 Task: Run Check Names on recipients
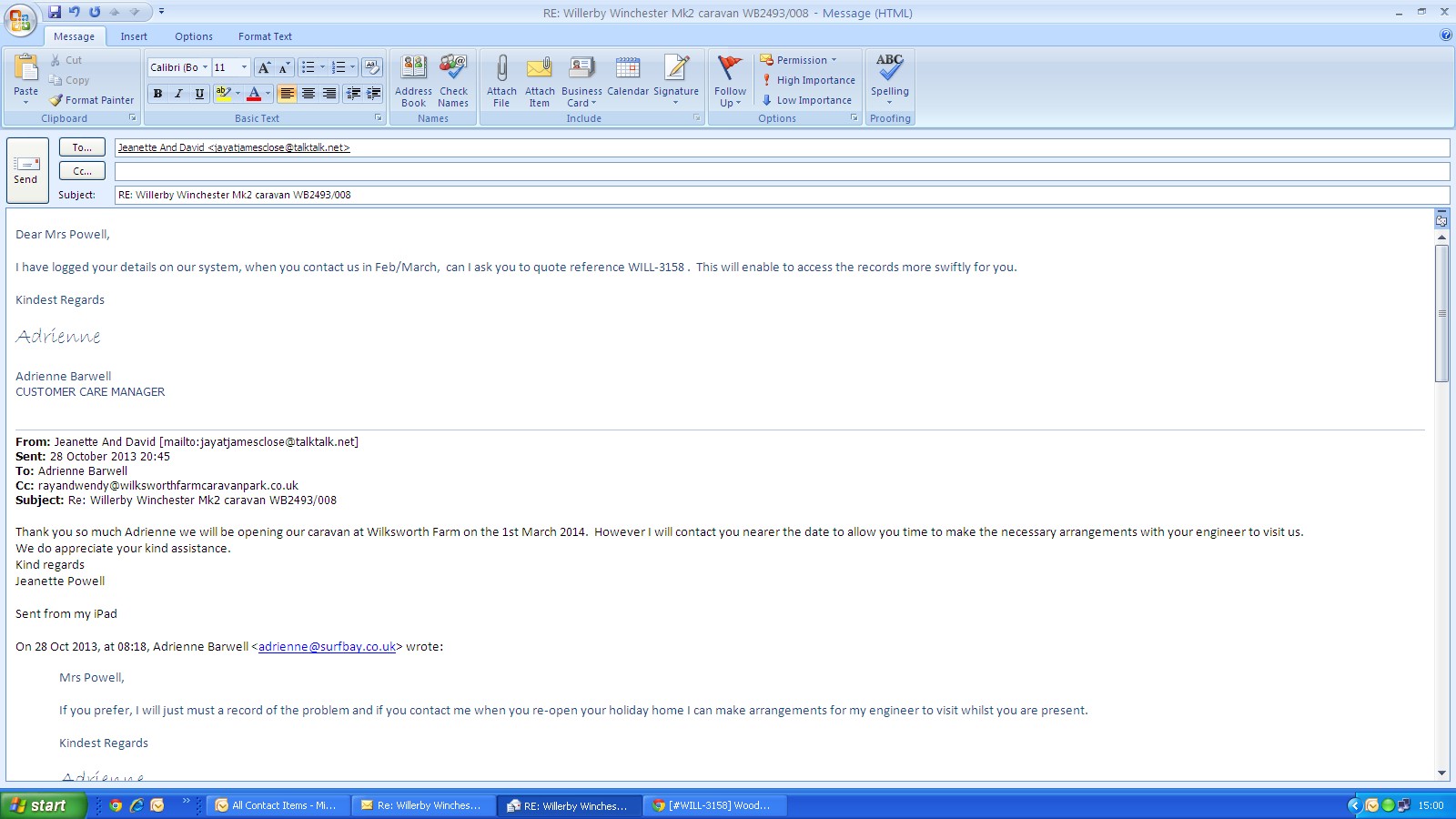point(453,81)
